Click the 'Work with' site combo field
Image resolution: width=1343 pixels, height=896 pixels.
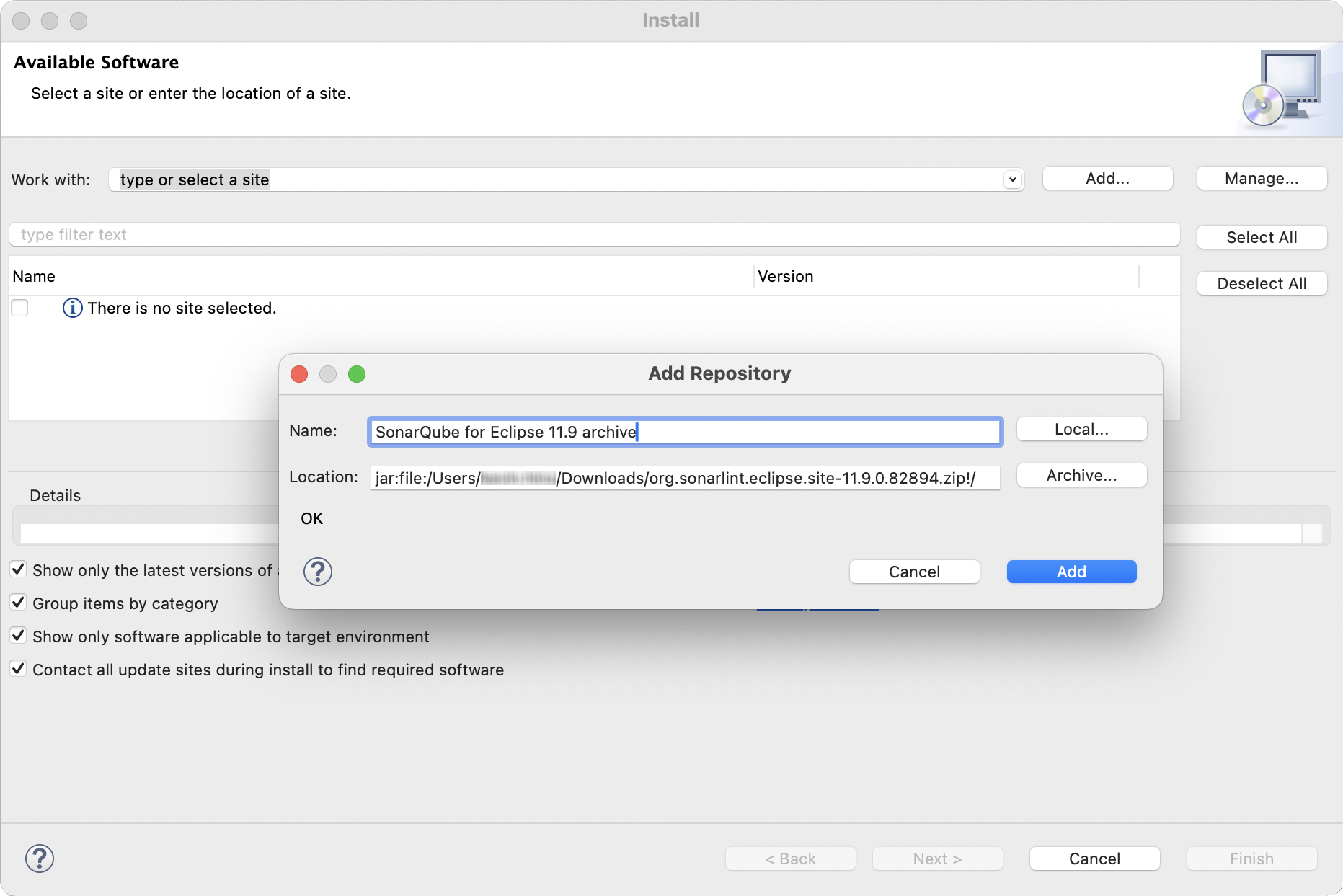[566, 179]
